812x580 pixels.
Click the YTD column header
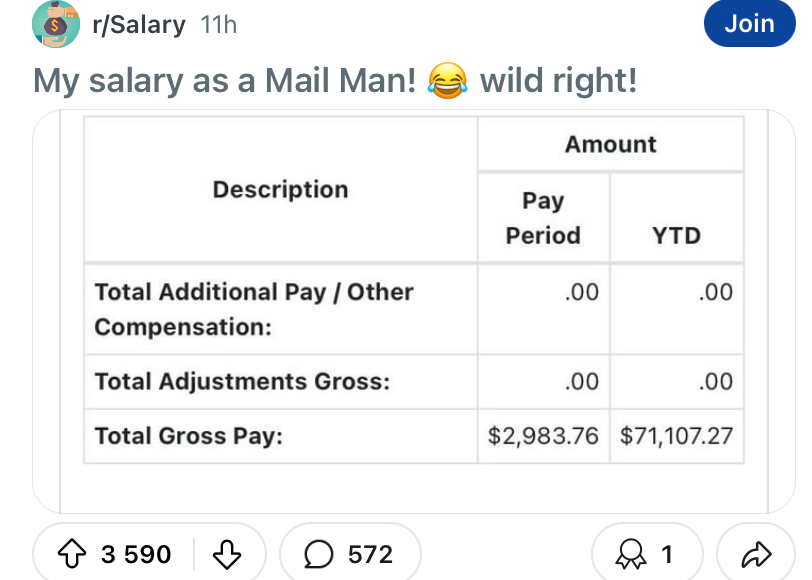pyautogui.click(x=677, y=236)
